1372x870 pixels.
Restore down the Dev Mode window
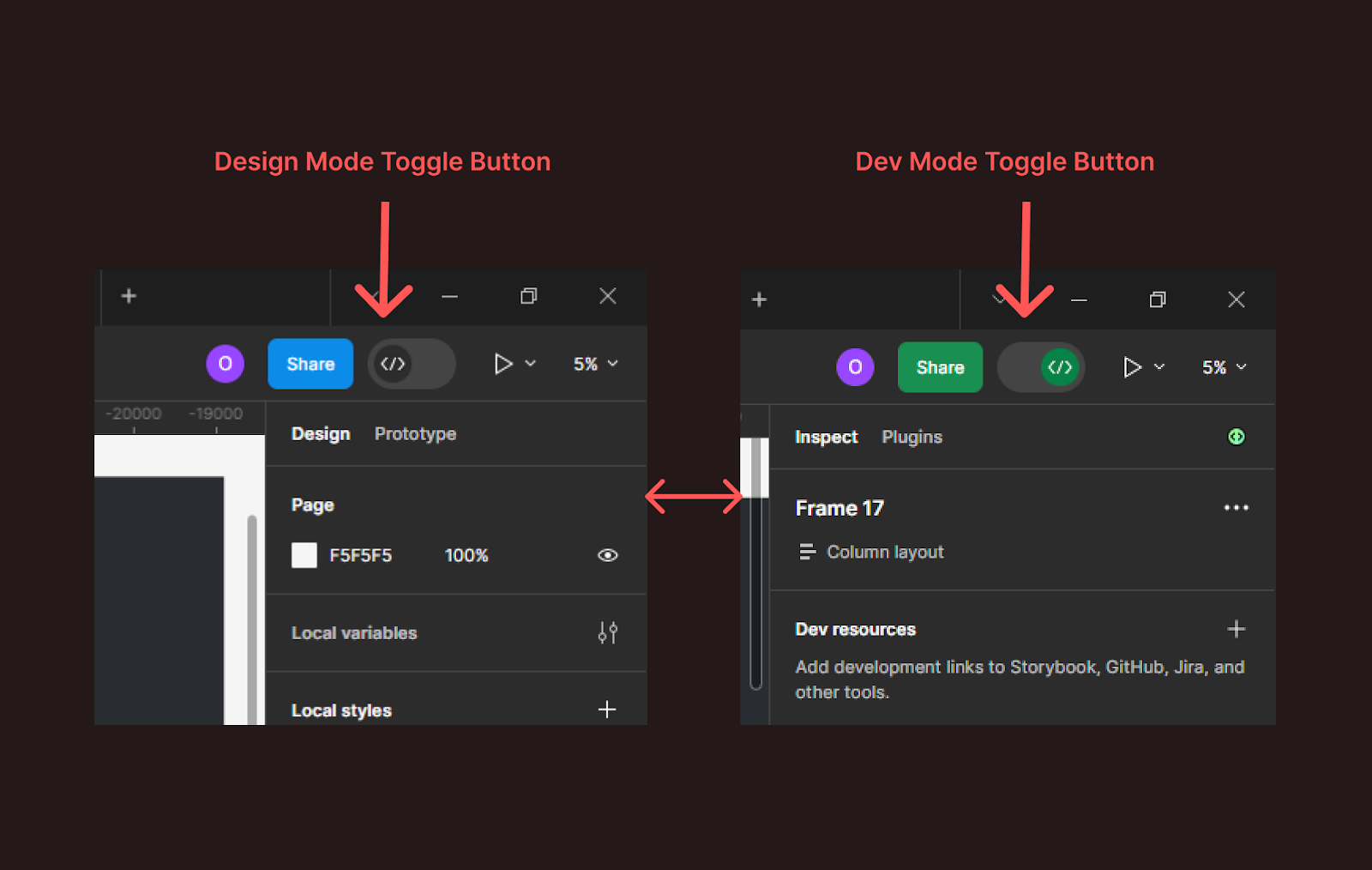1157,299
